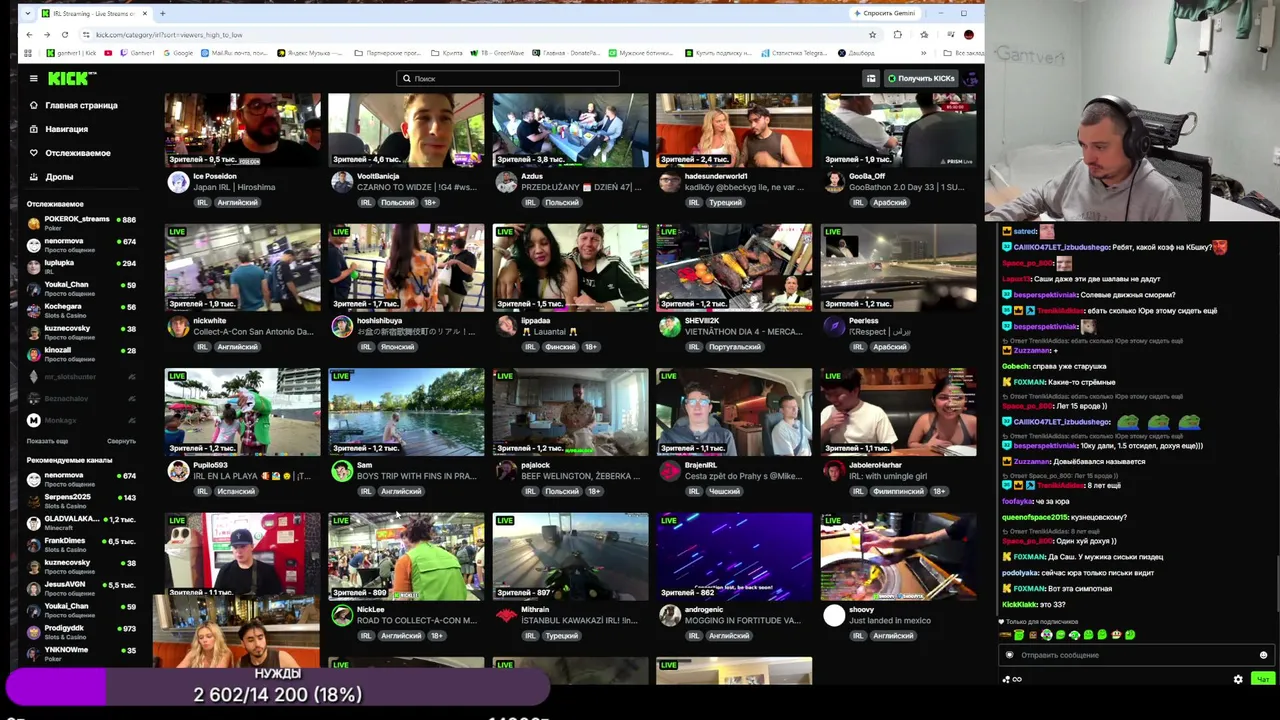Click the Японский tag under hoshiishibuya
The image size is (1280, 720).
398,347
